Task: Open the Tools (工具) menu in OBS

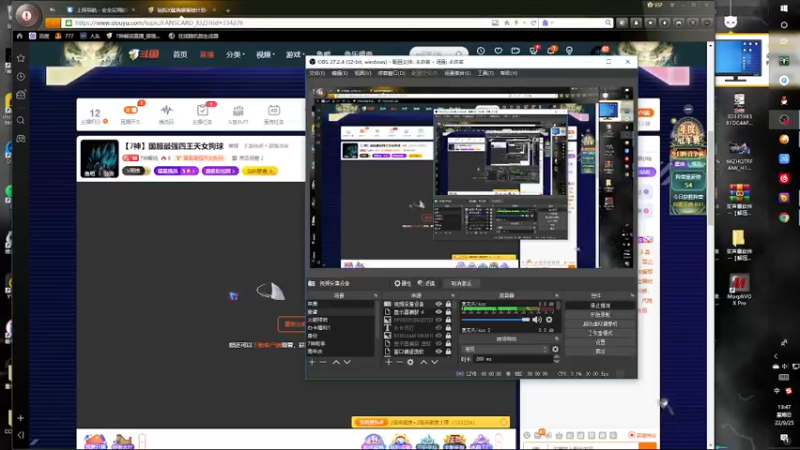Action: pos(485,73)
